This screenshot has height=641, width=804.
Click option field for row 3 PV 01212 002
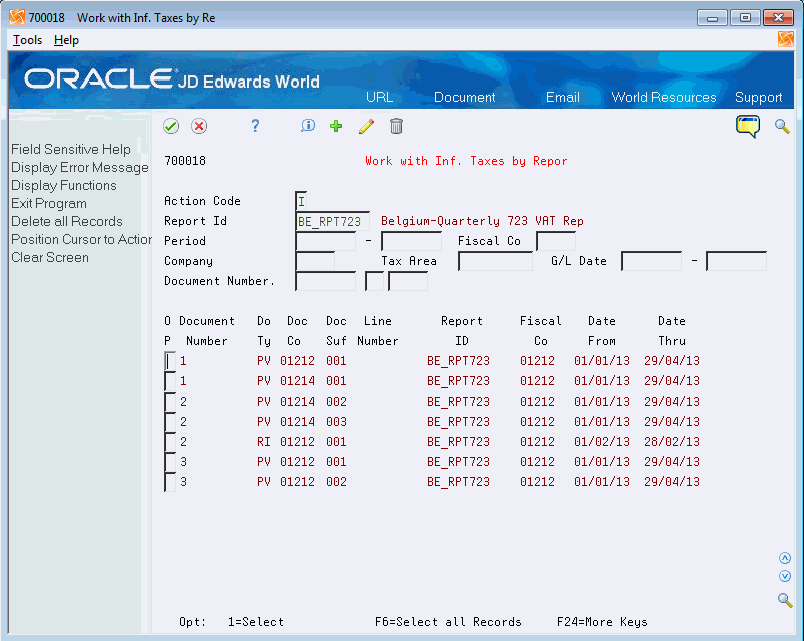point(170,482)
